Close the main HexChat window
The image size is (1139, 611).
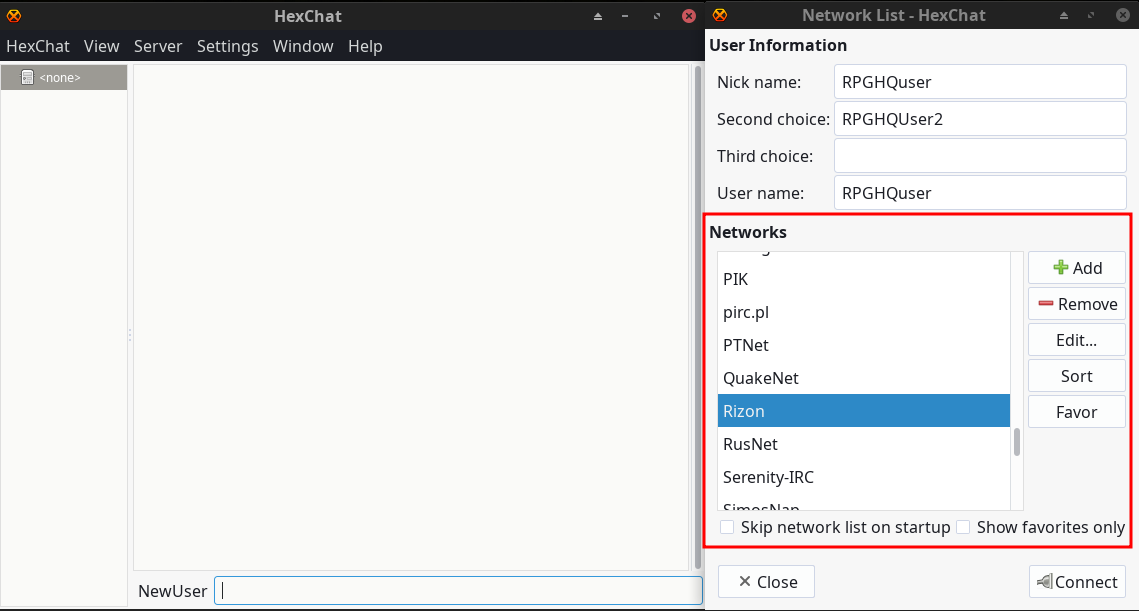tap(689, 16)
